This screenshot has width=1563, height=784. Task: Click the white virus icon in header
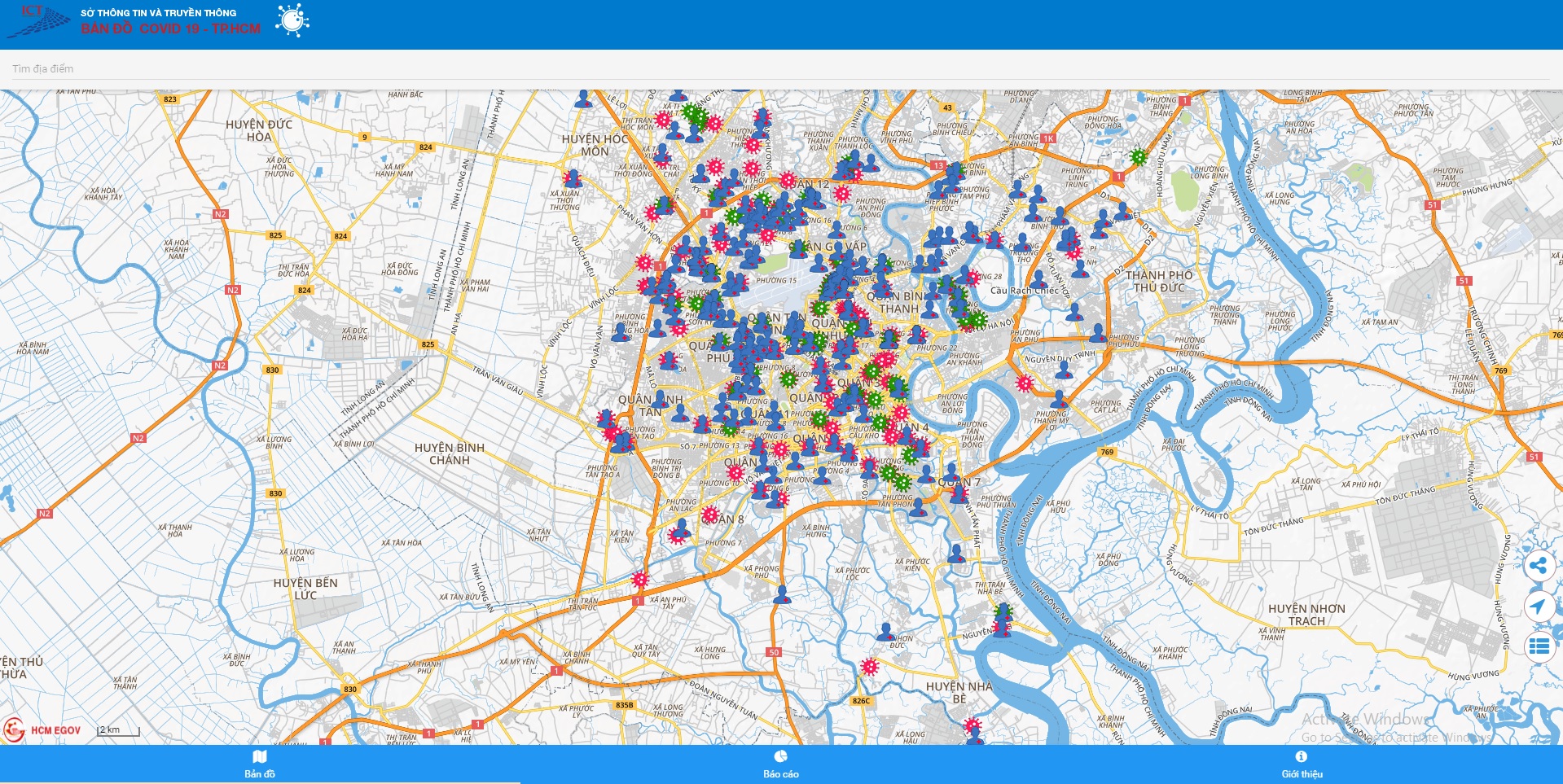click(292, 20)
